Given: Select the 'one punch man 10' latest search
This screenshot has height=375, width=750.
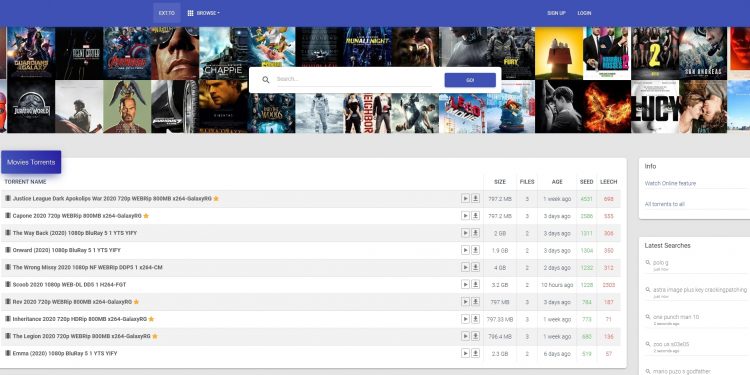Looking at the screenshot, I should click(676, 317).
